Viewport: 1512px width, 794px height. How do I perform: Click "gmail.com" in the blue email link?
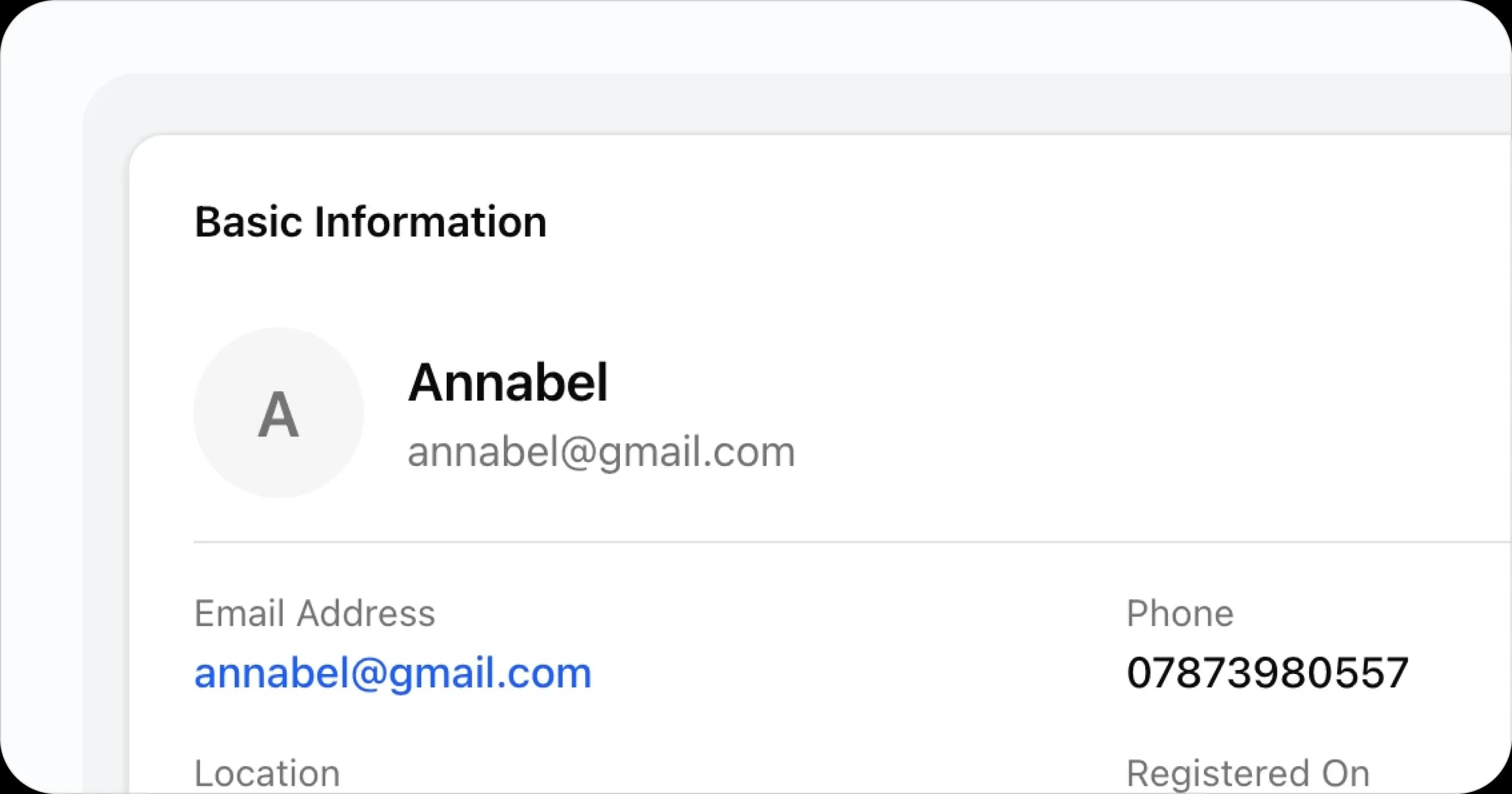pyautogui.click(x=490, y=673)
